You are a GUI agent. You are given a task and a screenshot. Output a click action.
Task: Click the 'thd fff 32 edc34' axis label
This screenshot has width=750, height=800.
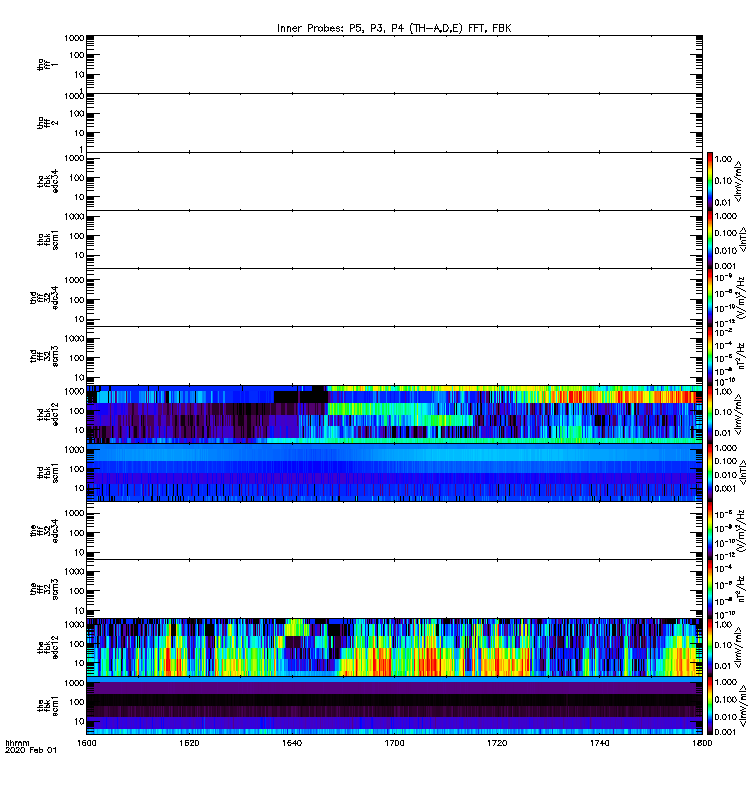tap(44, 297)
